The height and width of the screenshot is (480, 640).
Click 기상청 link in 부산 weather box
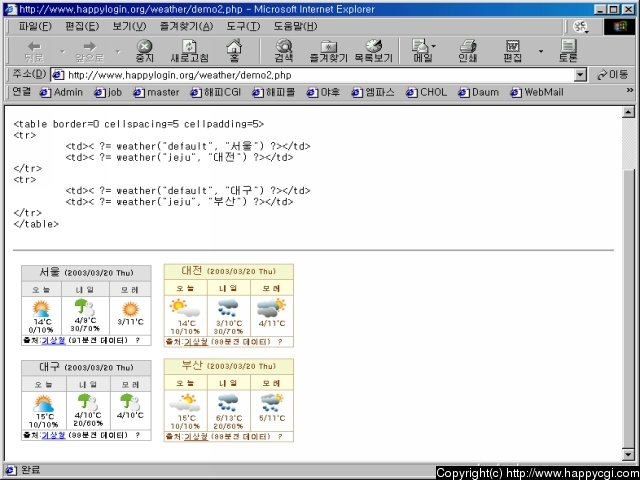(196, 436)
